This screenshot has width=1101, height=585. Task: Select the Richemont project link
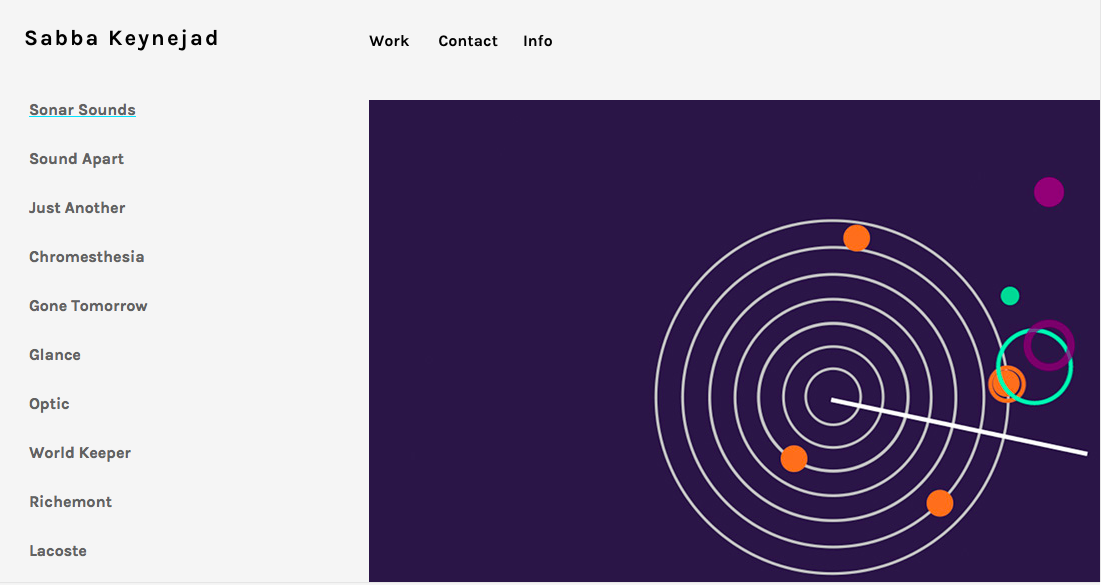(70, 502)
